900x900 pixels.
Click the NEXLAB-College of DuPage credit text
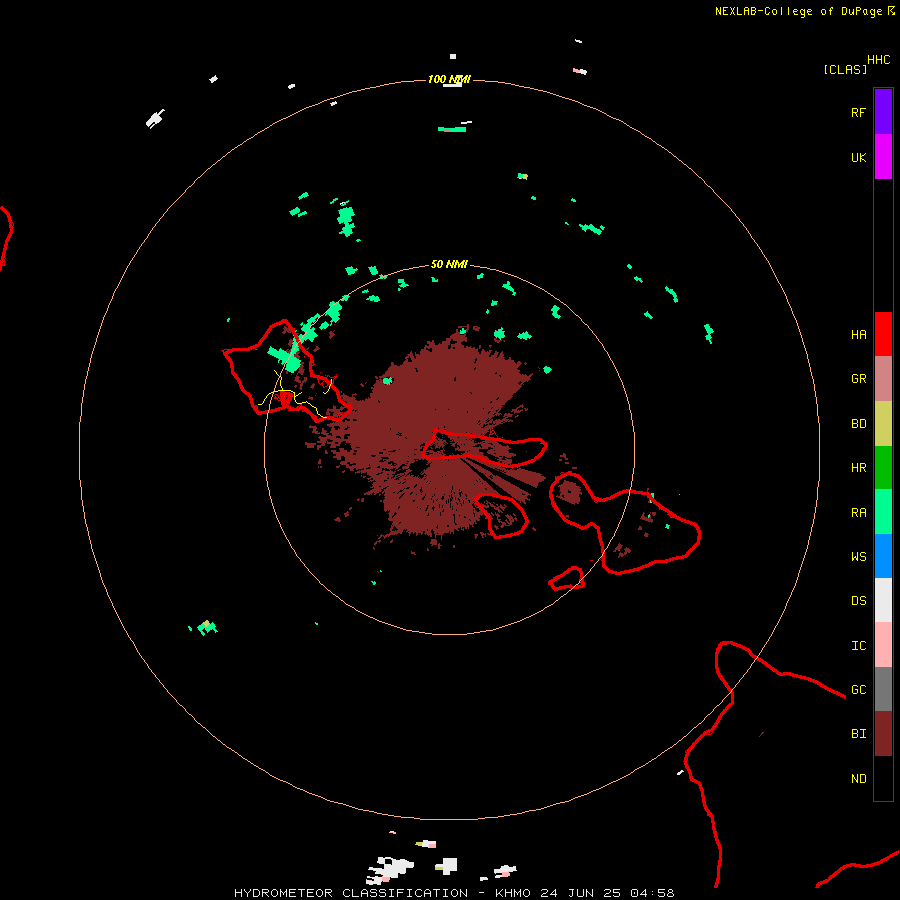click(798, 11)
